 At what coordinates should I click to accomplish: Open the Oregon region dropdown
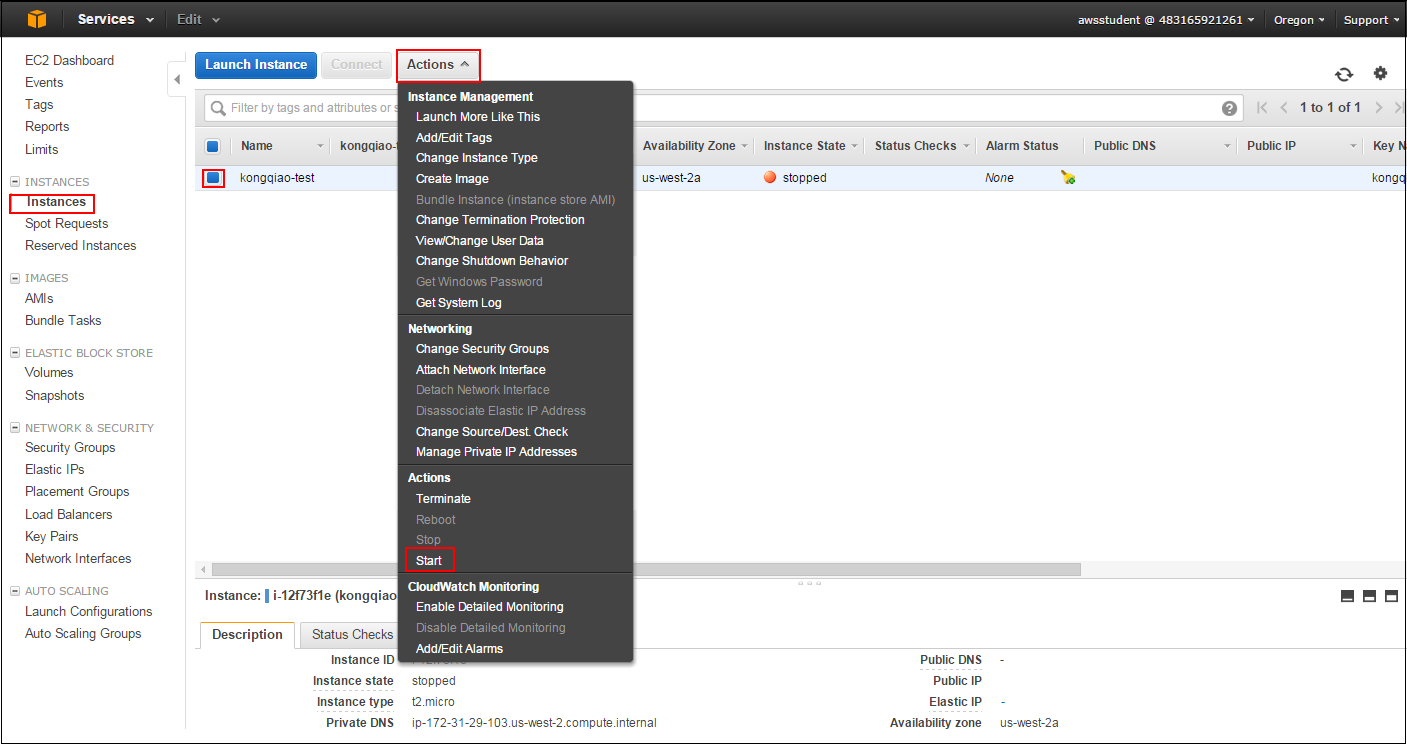point(1299,20)
